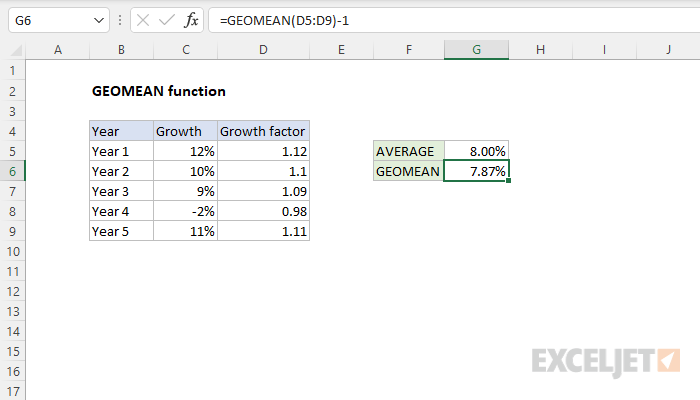The height and width of the screenshot is (400, 700).
Task: Click the cell containing 1.12
Action: [263, 151]
